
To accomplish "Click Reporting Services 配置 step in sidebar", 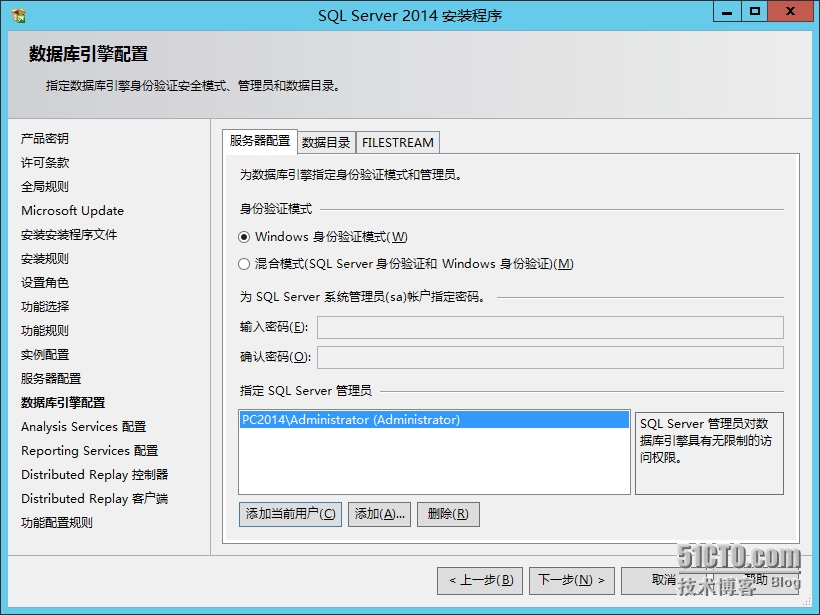I will pos(89,451).
